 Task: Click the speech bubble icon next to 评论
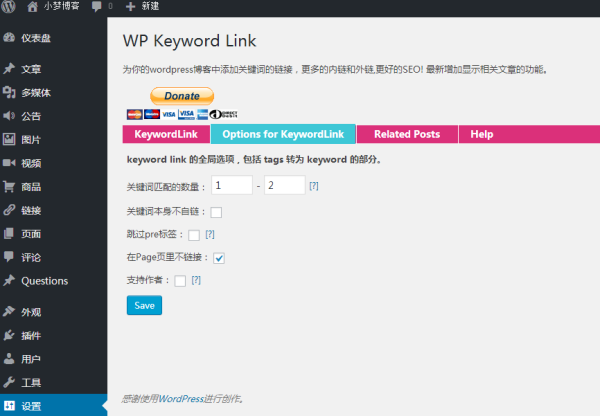(x=9, y=257)
